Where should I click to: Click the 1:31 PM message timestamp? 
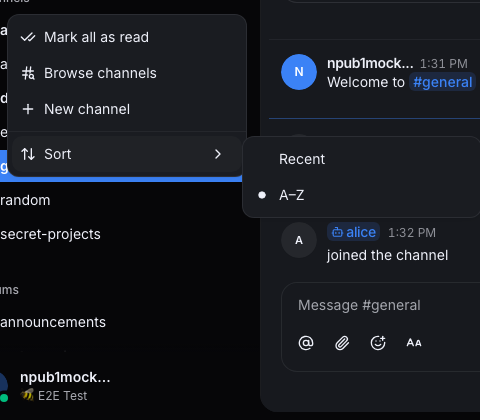point(444,64)
